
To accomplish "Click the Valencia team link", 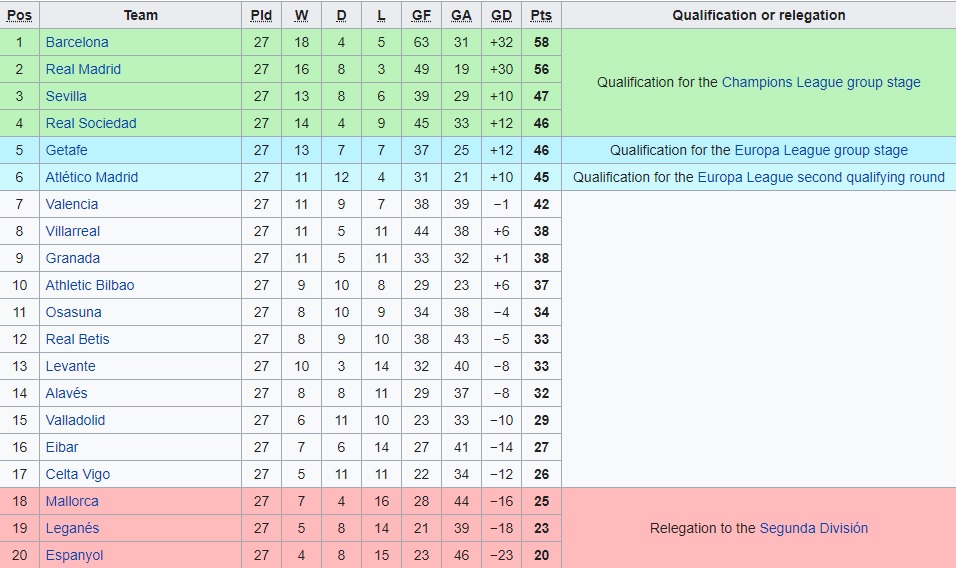I will click(x=72, y=204).
